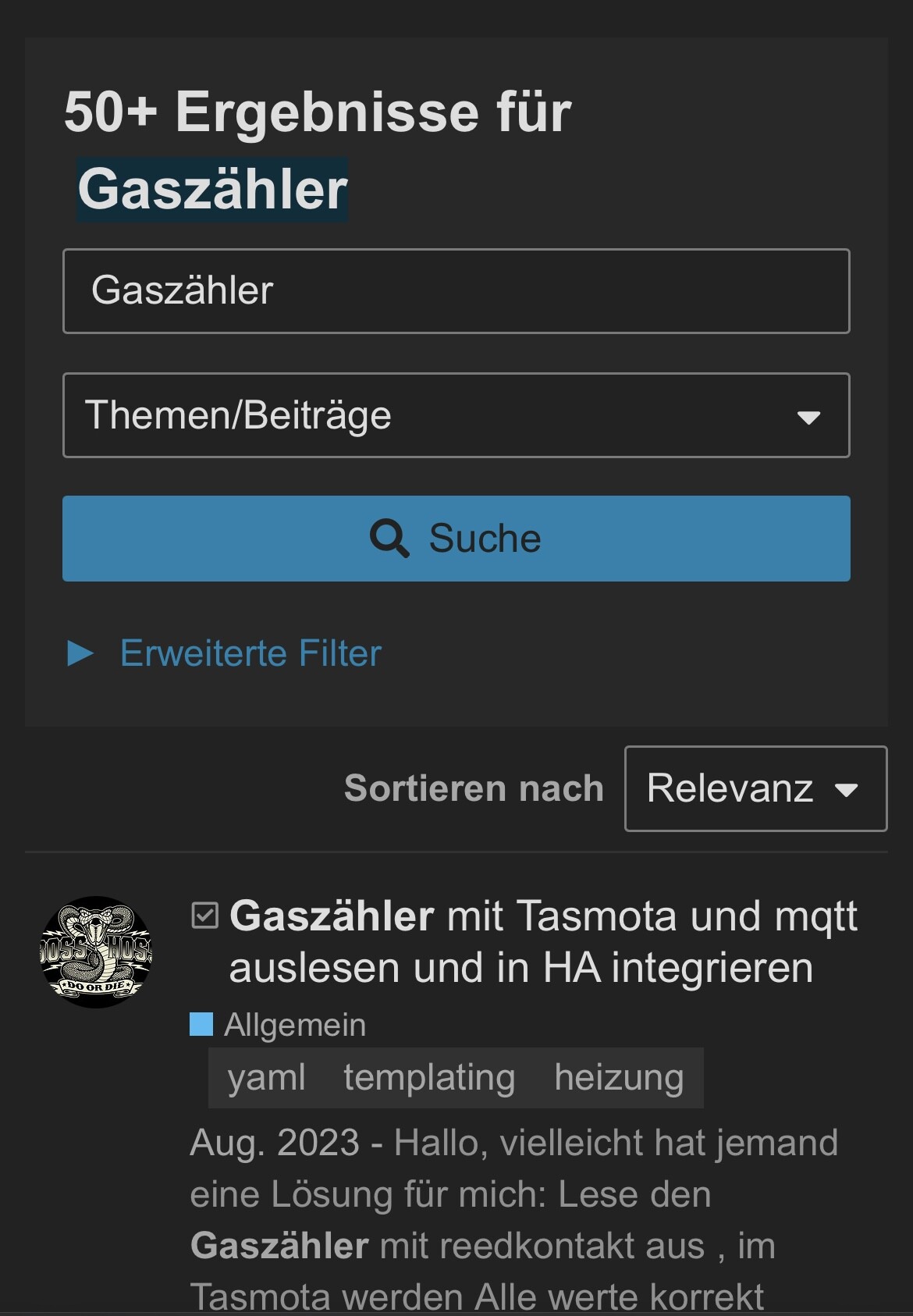This screenshot has height=1316, width=913.
Task: Expand the Erweiterte Filter triangle
Action: point(80,653)
